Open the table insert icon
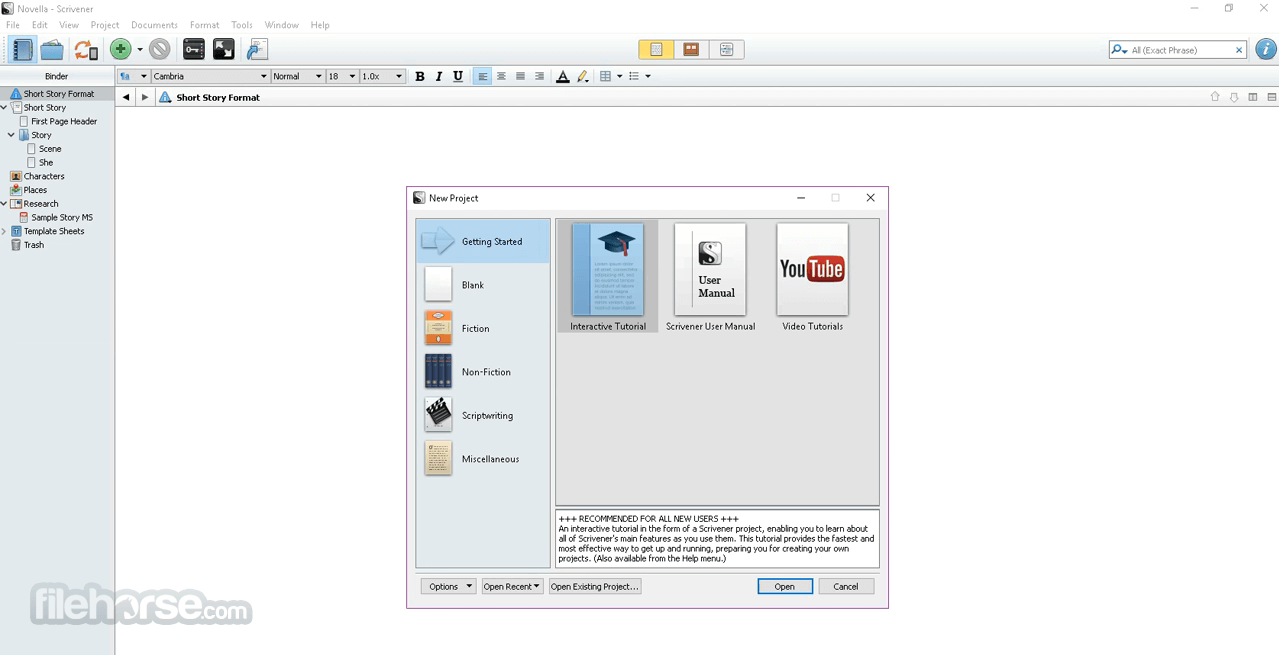The width and height of the screenshot is (1279, 655). (x=605, y=76)
